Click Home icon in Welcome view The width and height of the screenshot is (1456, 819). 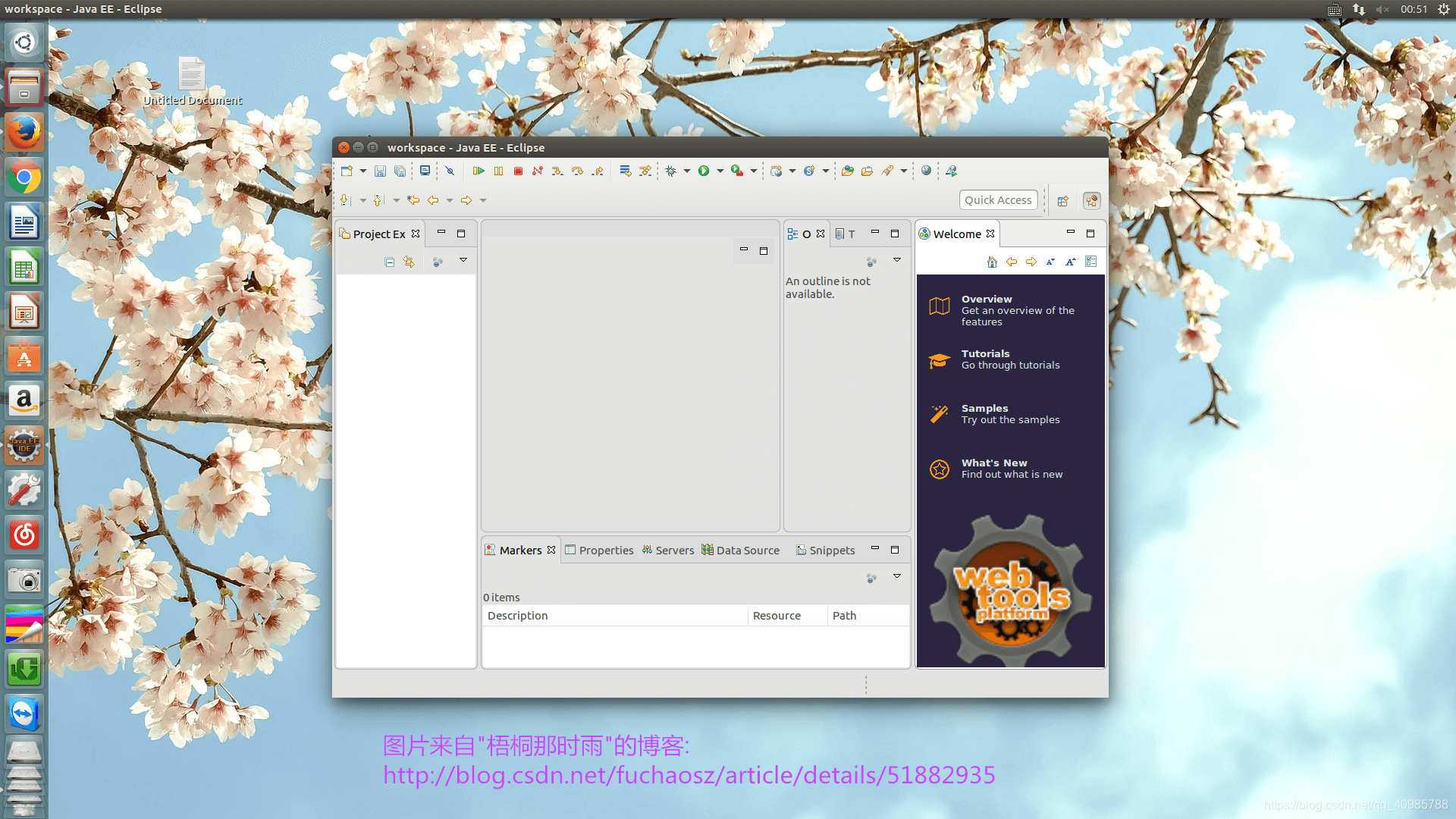[x=992, y=262]
